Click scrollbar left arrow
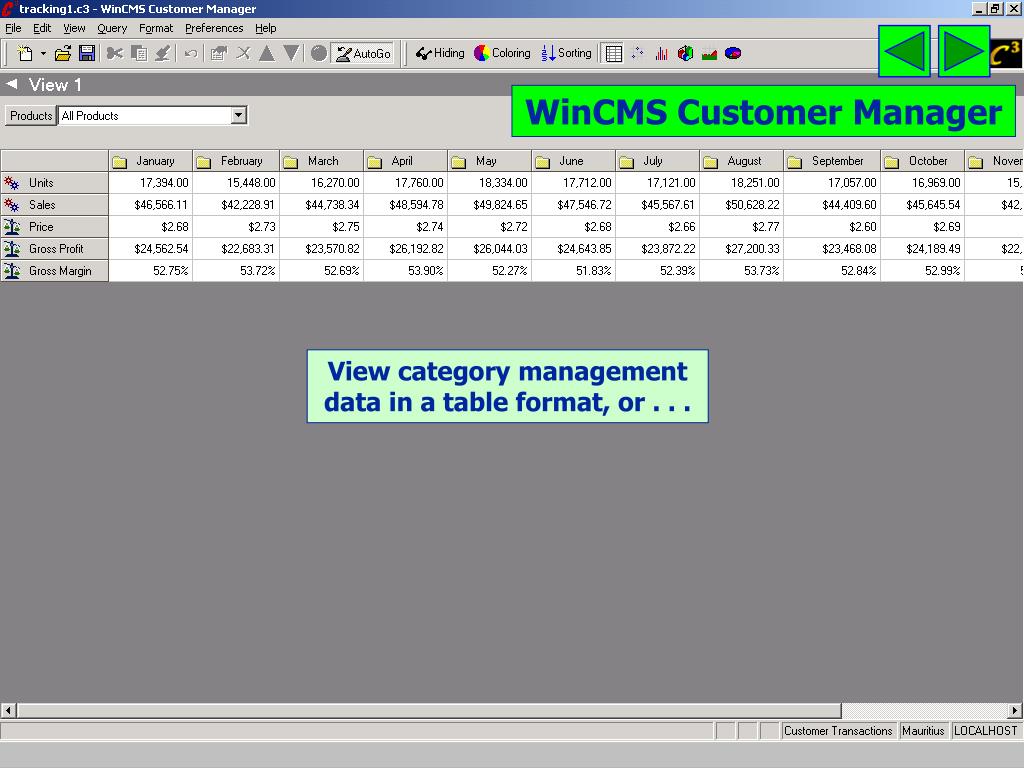 pos(8,710)
